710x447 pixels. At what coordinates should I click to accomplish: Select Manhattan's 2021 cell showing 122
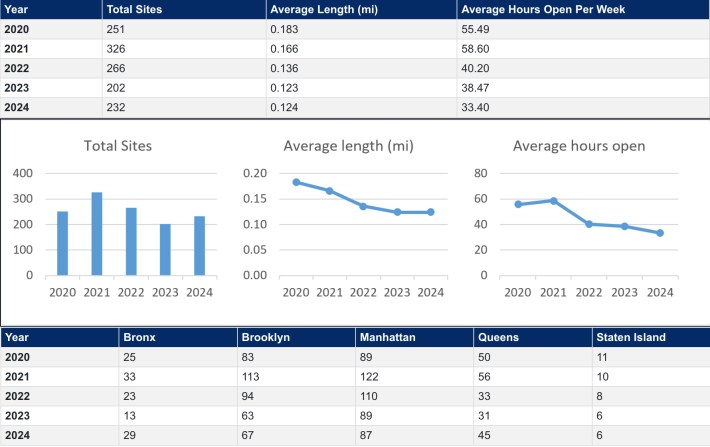369,374
